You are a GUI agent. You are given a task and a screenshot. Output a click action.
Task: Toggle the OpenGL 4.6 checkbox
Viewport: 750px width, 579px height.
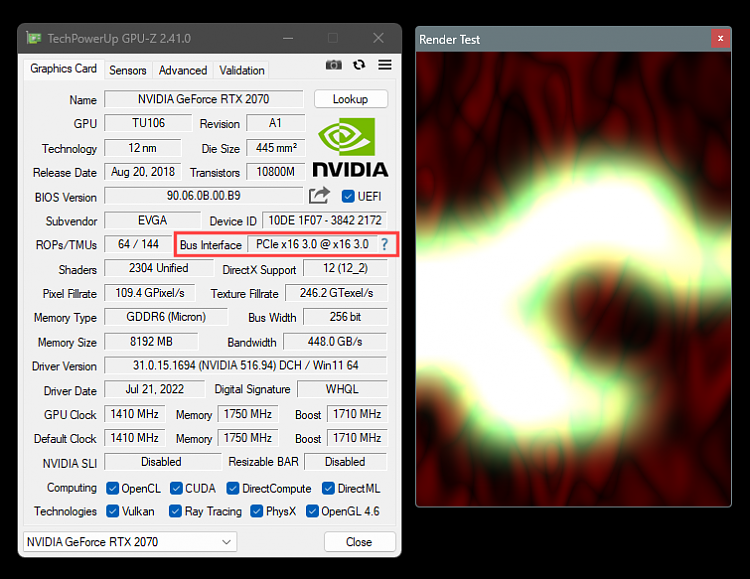click(312, 511)
